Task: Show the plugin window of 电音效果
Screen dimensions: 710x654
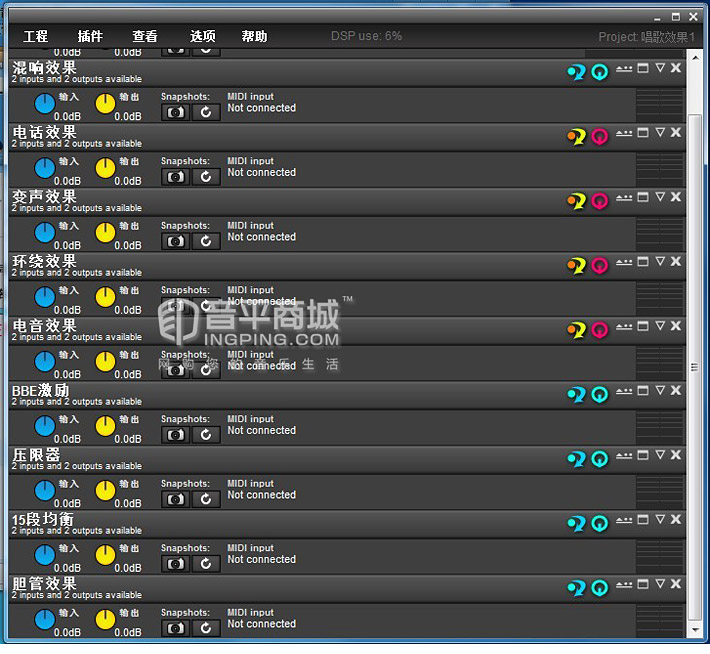Action: (643, 326)
